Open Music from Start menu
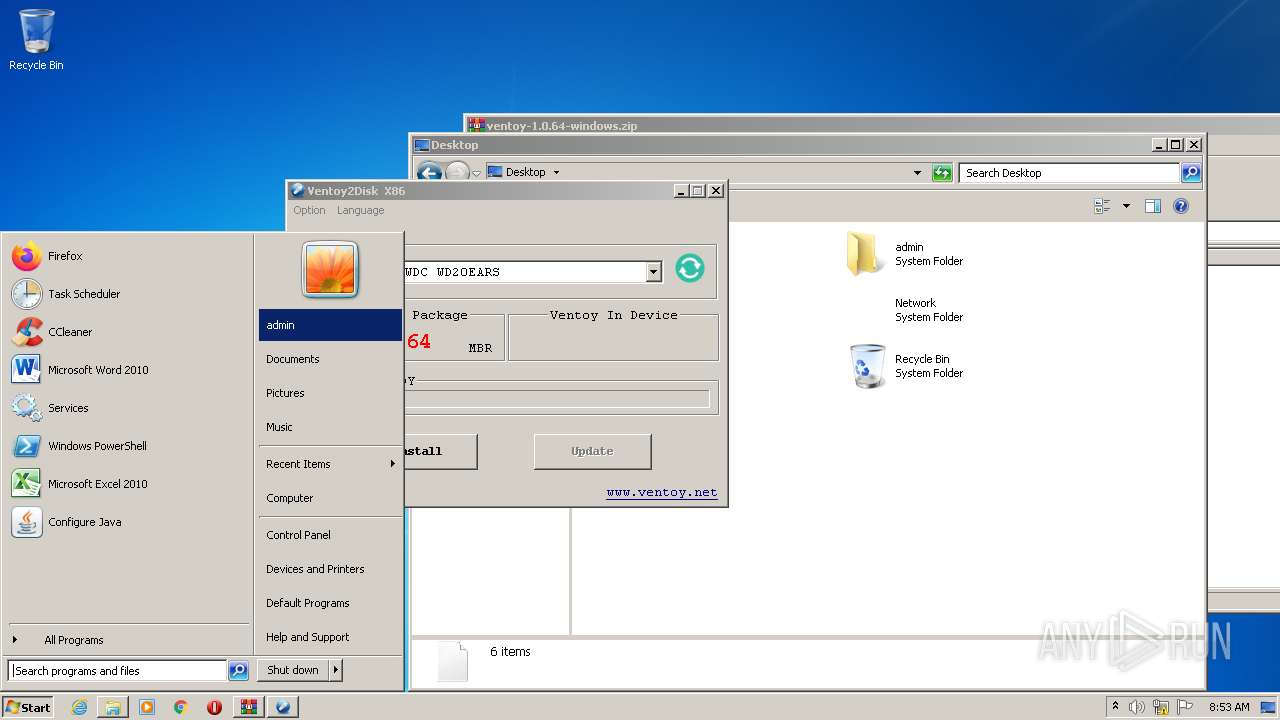 [x=330, y=427]
